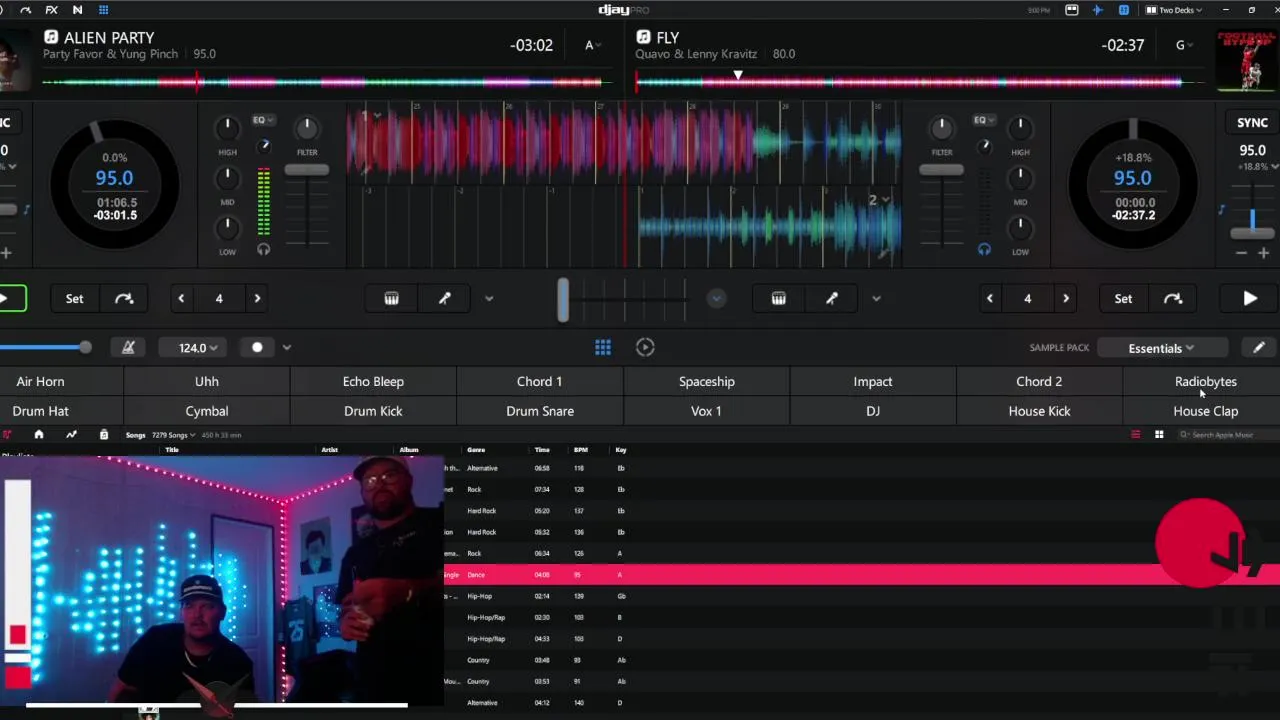Open left deck mixer tools icon
Image resolution: width=1280 pixels, height=720 pixels.
391,298
